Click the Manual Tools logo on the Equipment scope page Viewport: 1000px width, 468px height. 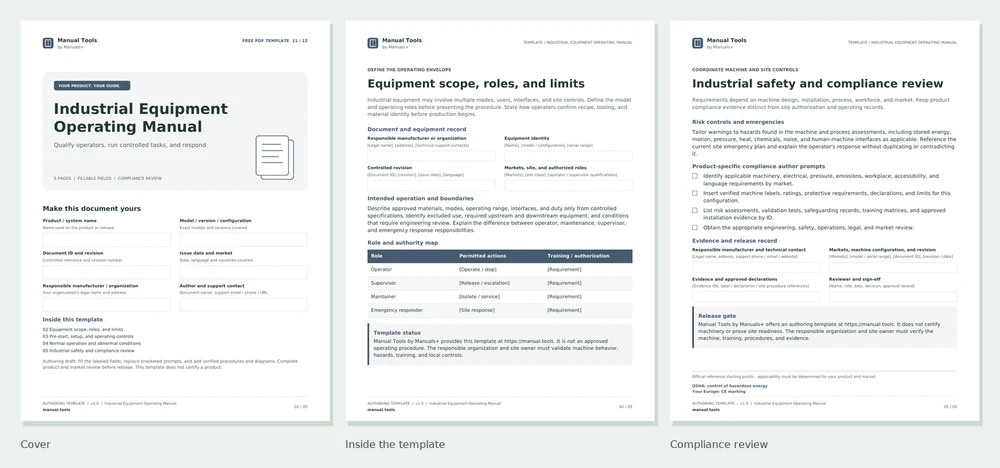pos(372,43)
